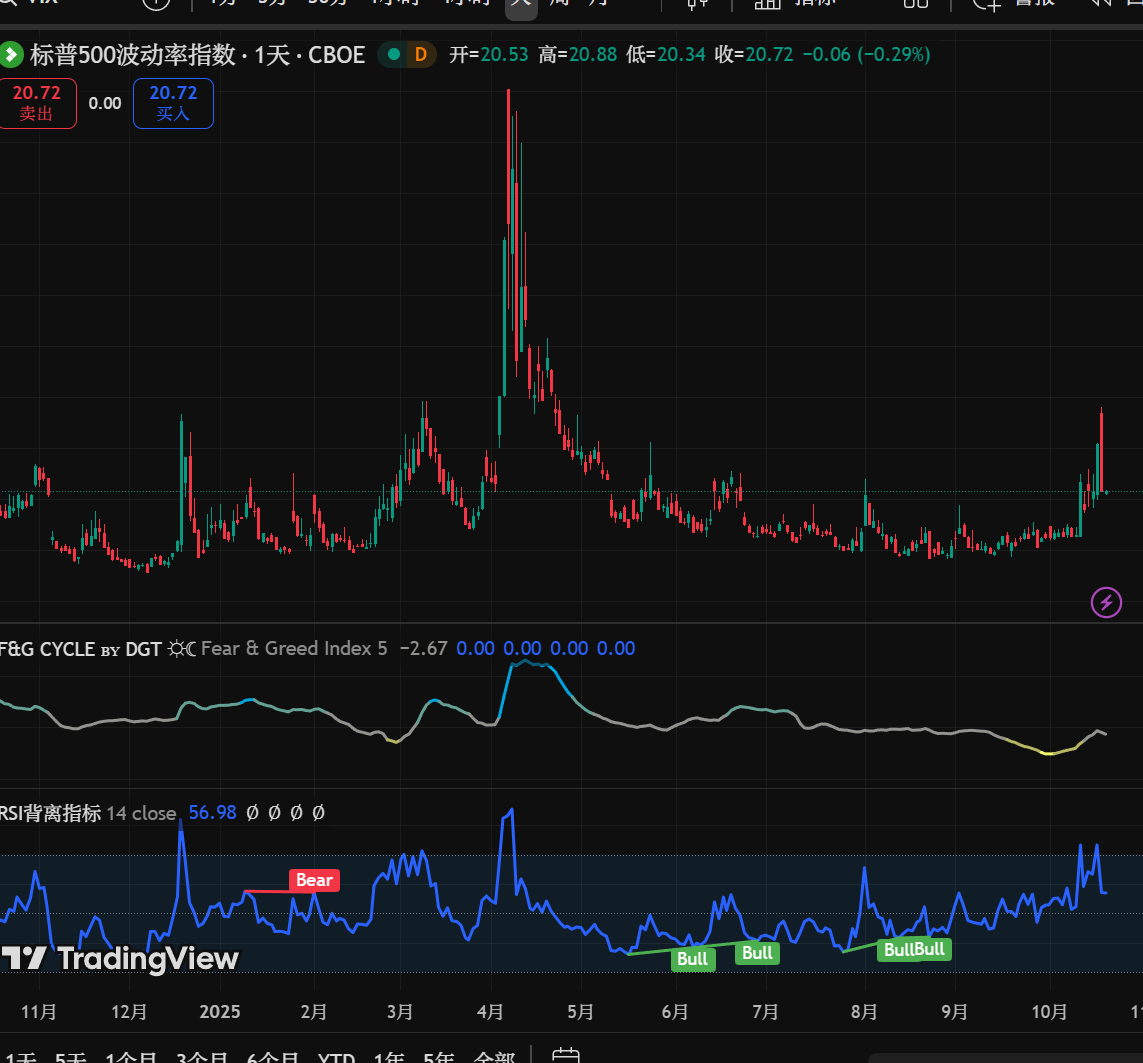Click the 10月 time axis label
Screen dimensions: 1143x1063
pyautogui.click(x=1050, y=1012)
